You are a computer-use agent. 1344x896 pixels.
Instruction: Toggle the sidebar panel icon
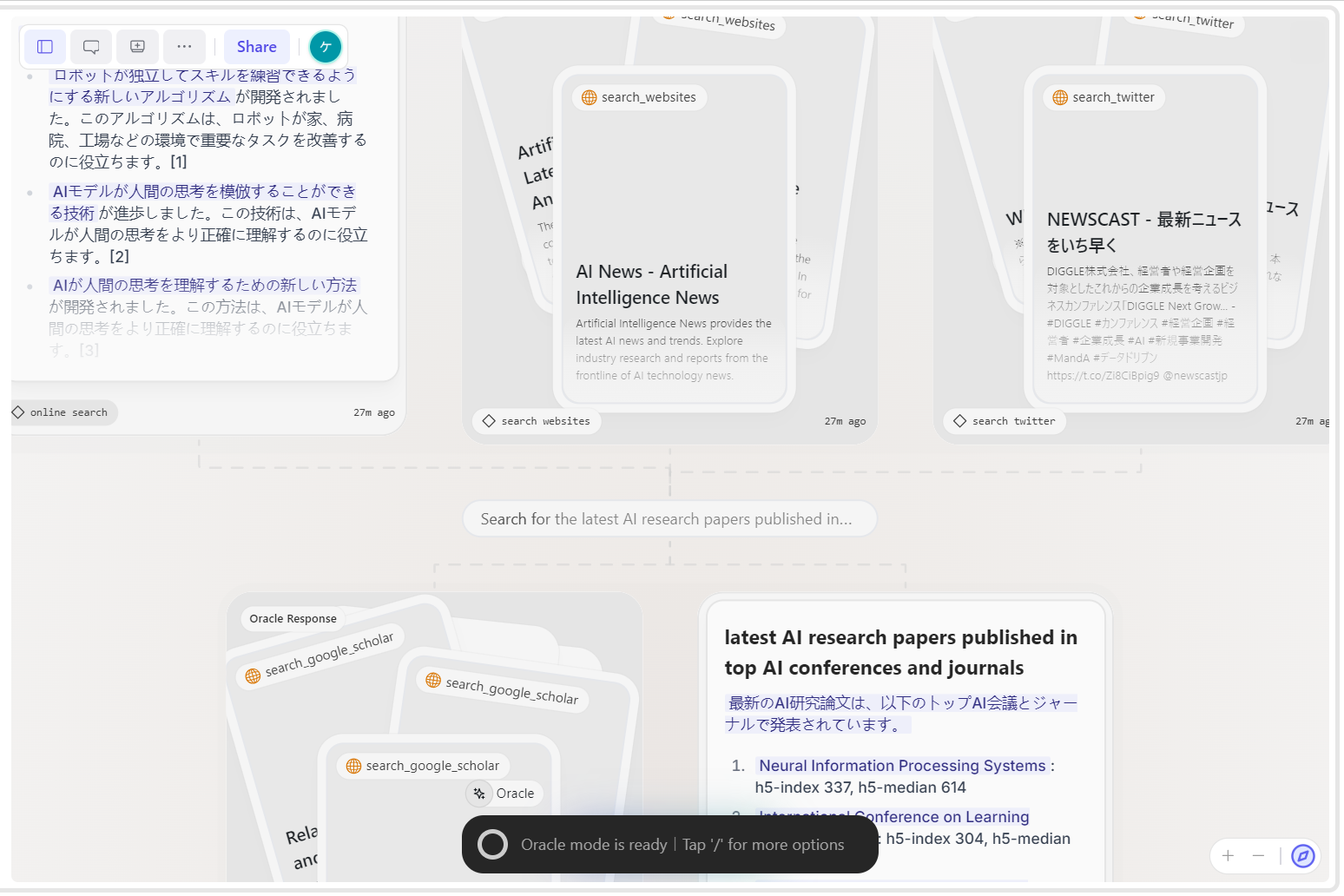coord(45,47)
